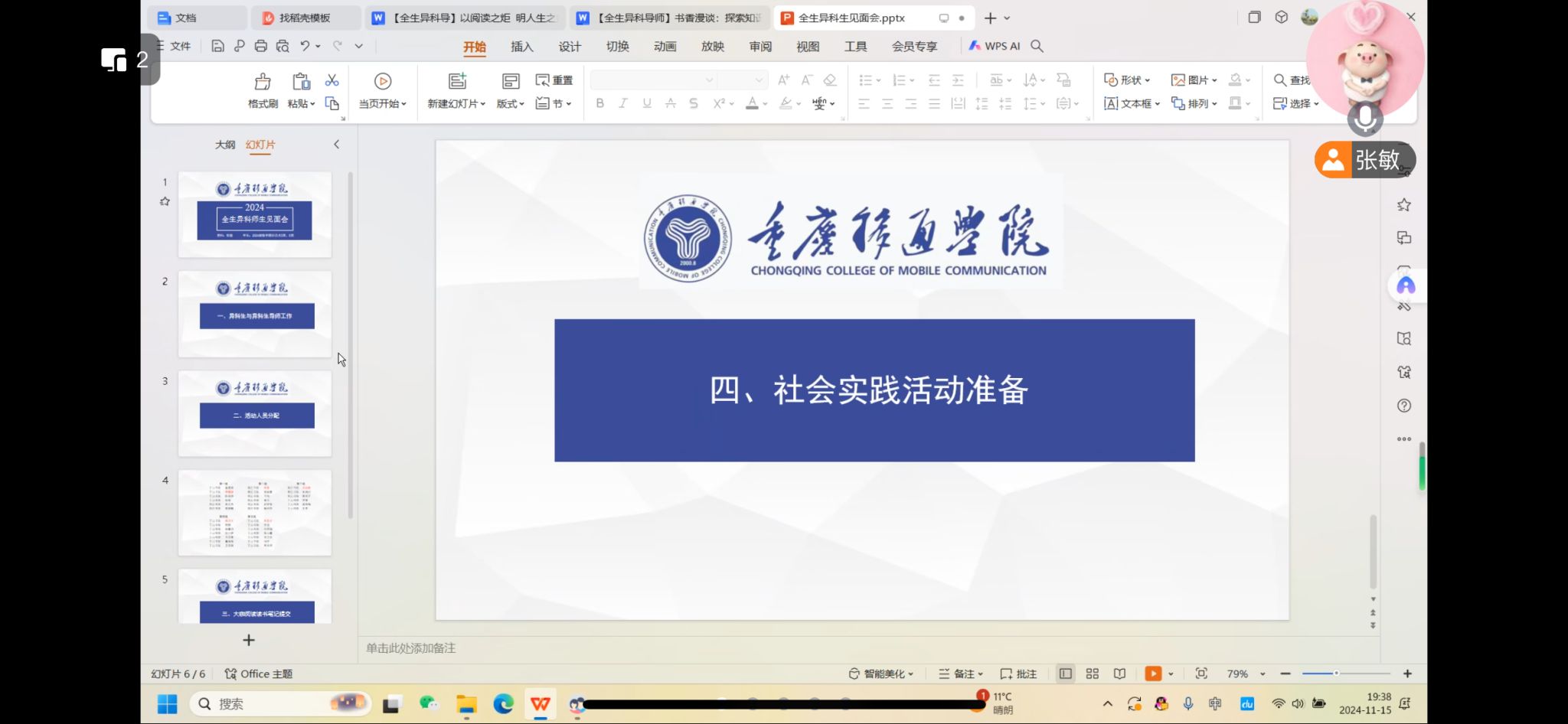Click the zoom slider in status bar

coord(1336,673)
